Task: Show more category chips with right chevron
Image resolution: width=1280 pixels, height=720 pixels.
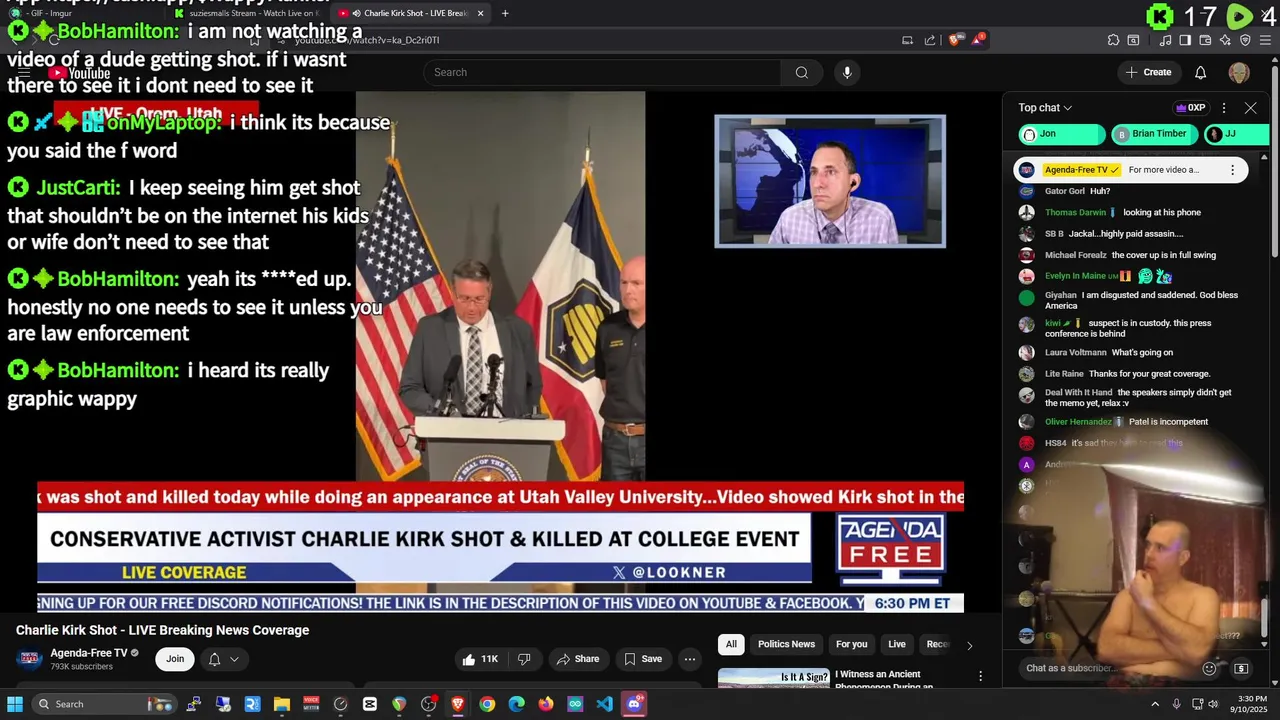Action: point(969,645)
